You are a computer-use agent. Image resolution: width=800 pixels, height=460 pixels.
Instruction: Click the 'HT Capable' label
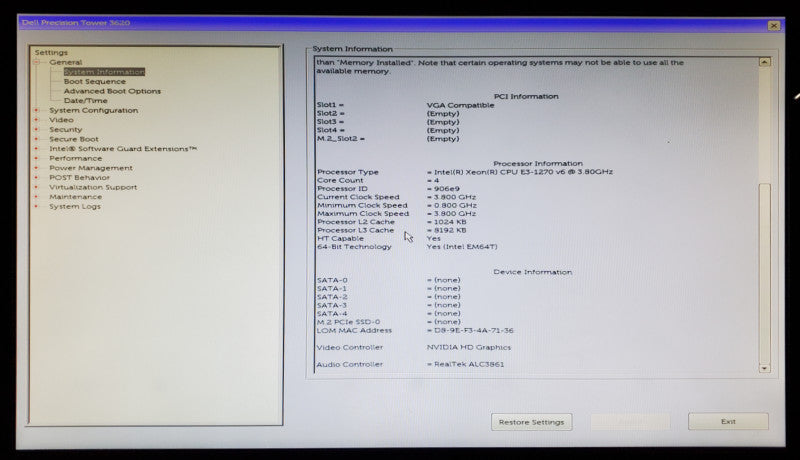(340, 238)
